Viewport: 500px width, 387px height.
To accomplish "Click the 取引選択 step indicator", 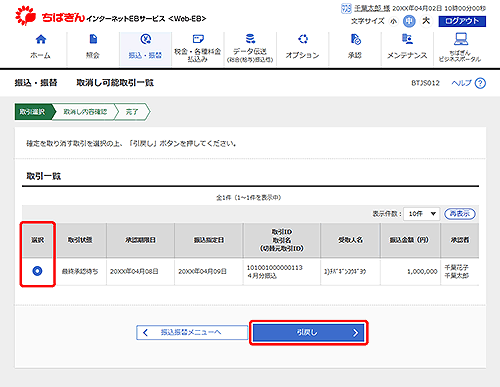I will (33, 112).
